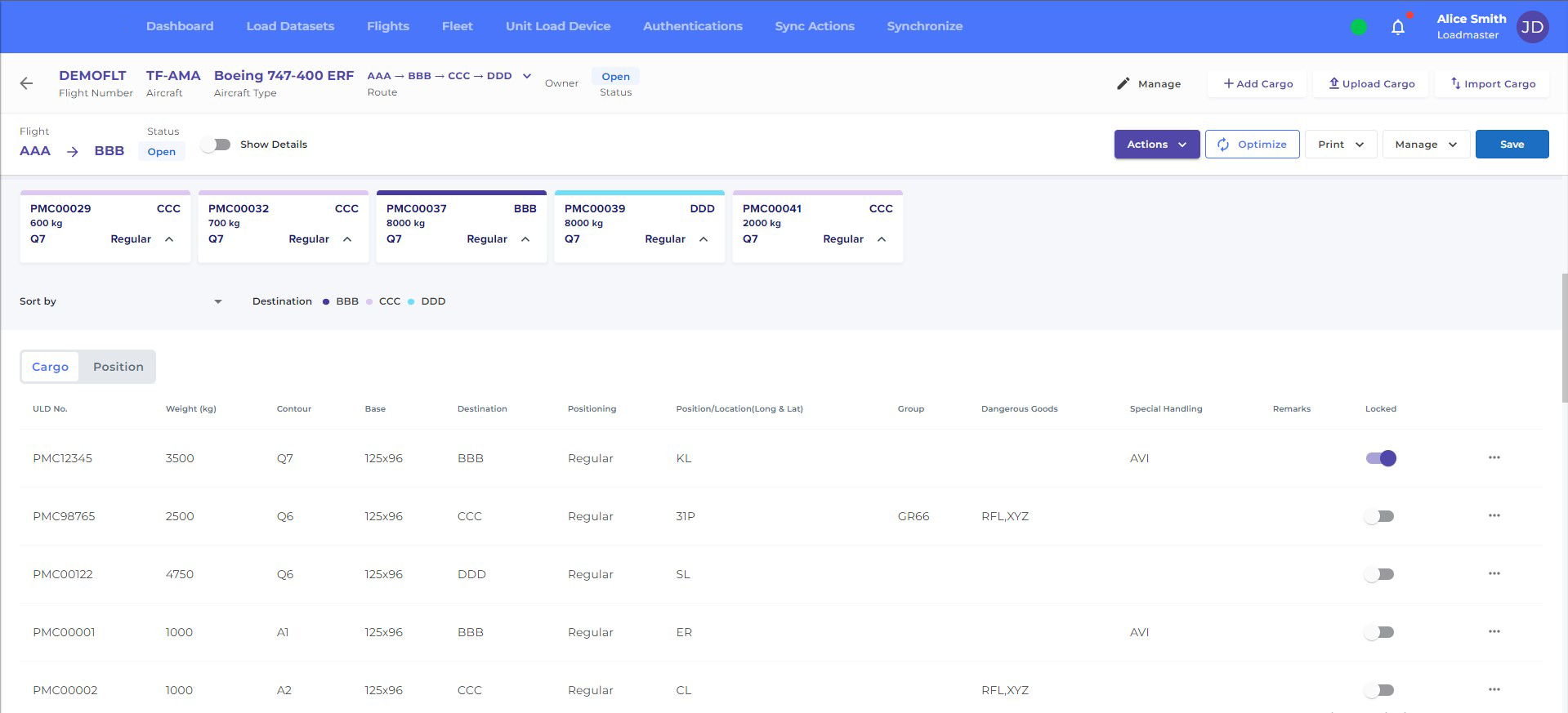Collapse the PMC00039 card chevron

pyautogui.click(x=704, y=239)
